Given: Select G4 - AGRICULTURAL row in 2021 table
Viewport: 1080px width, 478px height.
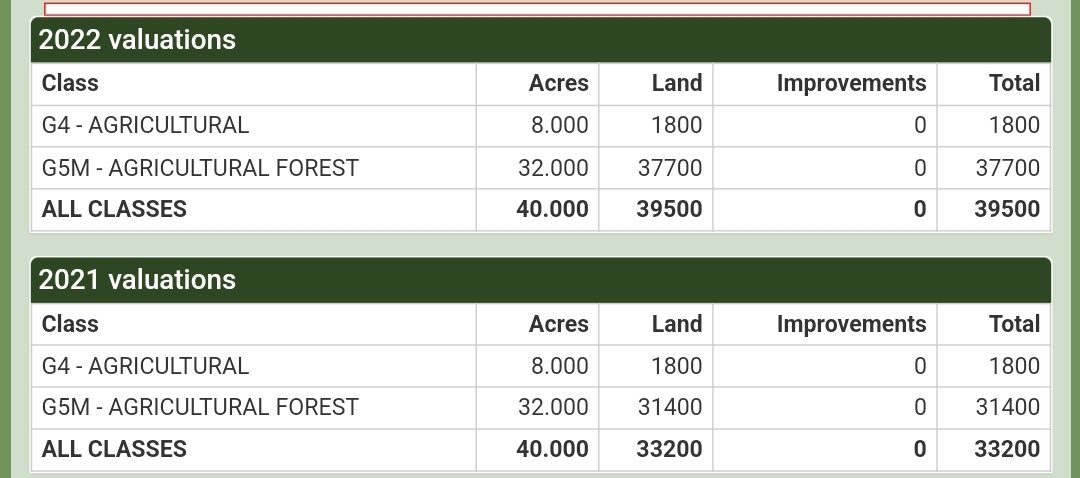Looking at the screenshot, I should 541,366.
